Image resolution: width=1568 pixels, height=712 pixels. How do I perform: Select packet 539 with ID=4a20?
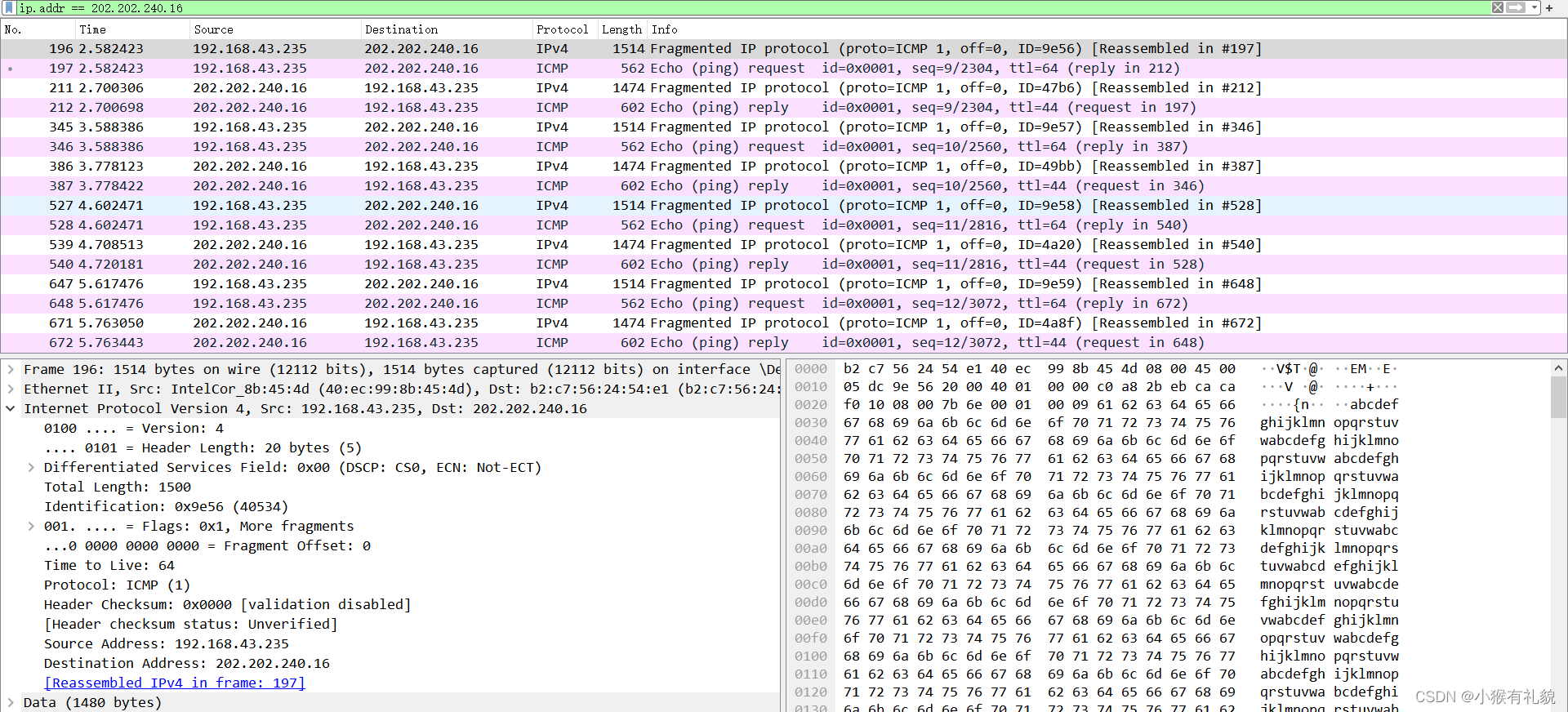click(783, 245)
